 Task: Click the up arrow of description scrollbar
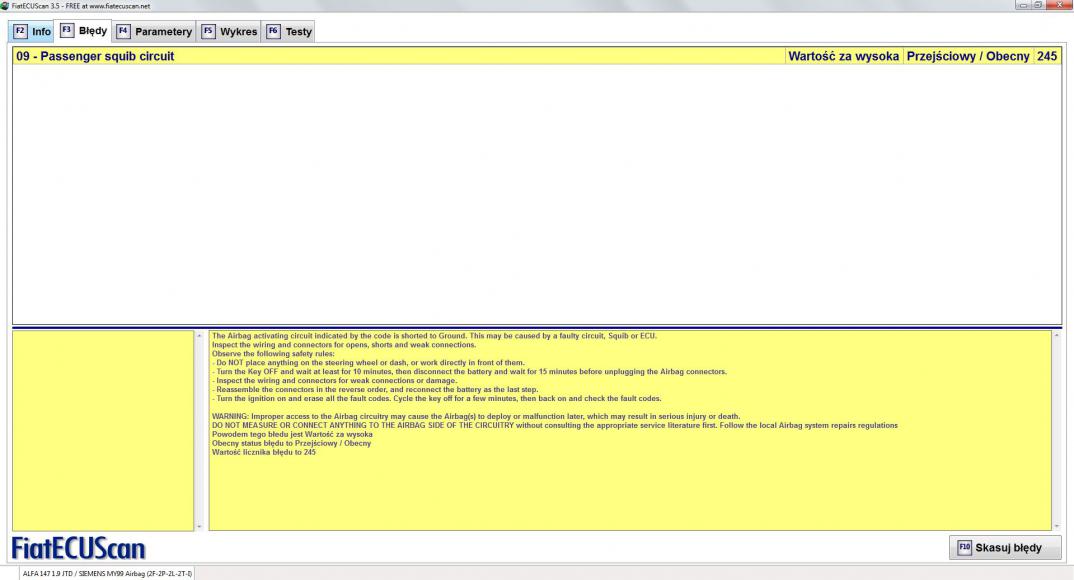point(1056,336)
